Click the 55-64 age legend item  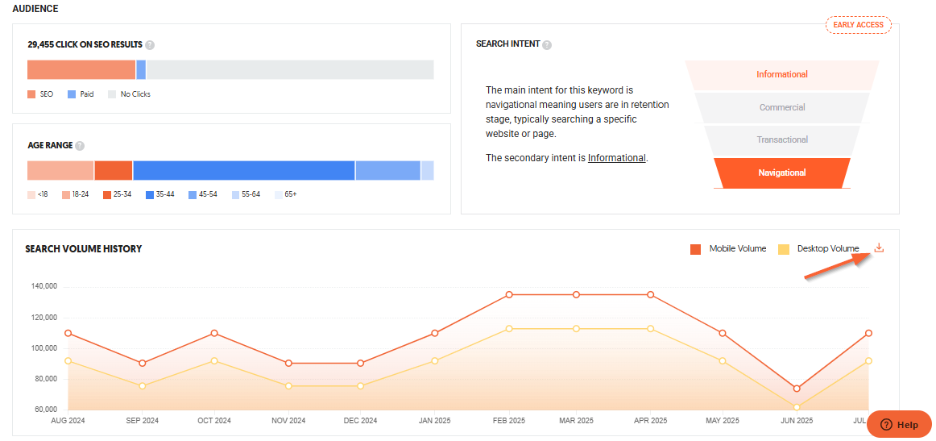(246, 195)
